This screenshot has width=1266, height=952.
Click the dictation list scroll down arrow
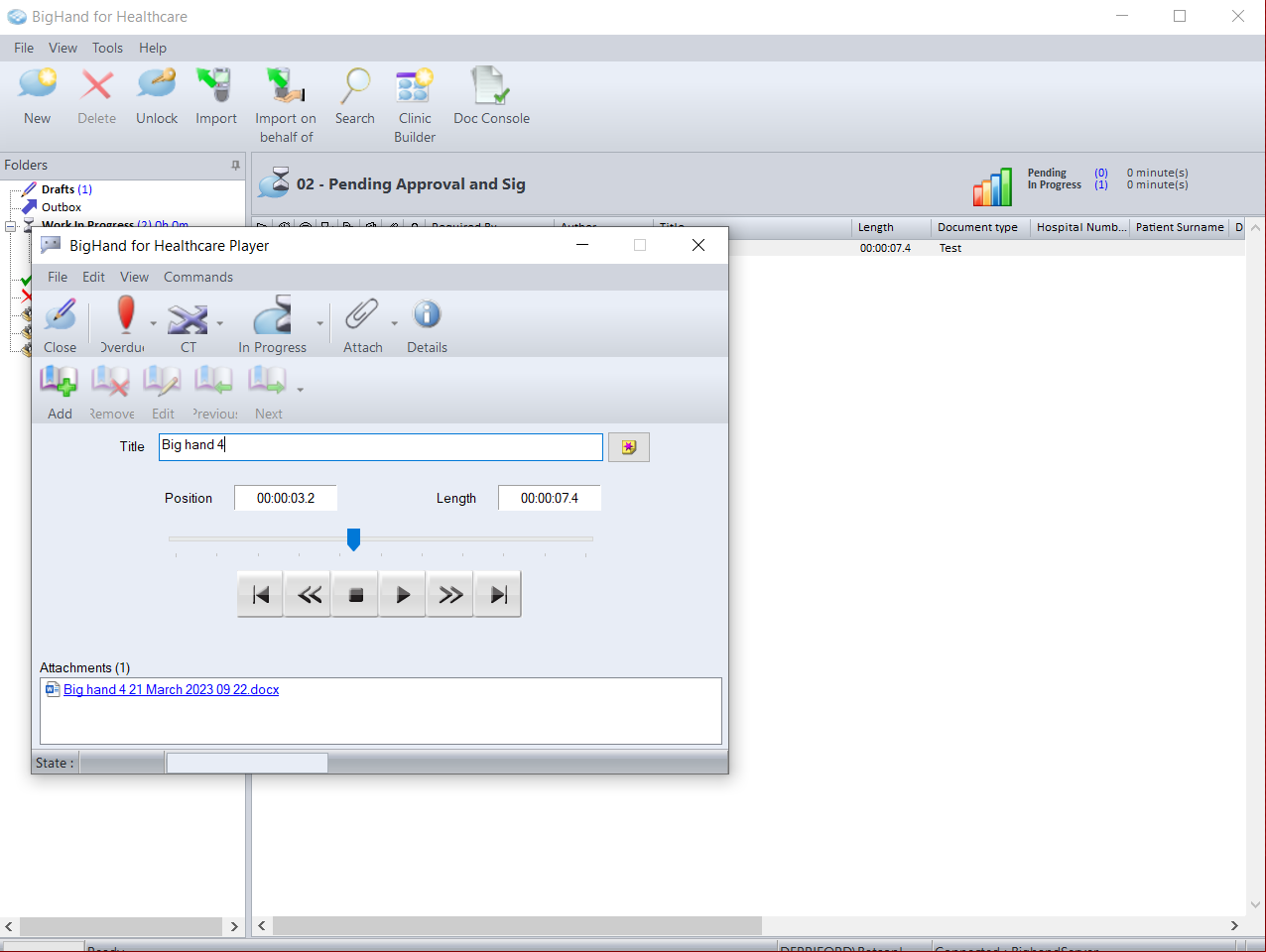click(x=1255, y=903)
